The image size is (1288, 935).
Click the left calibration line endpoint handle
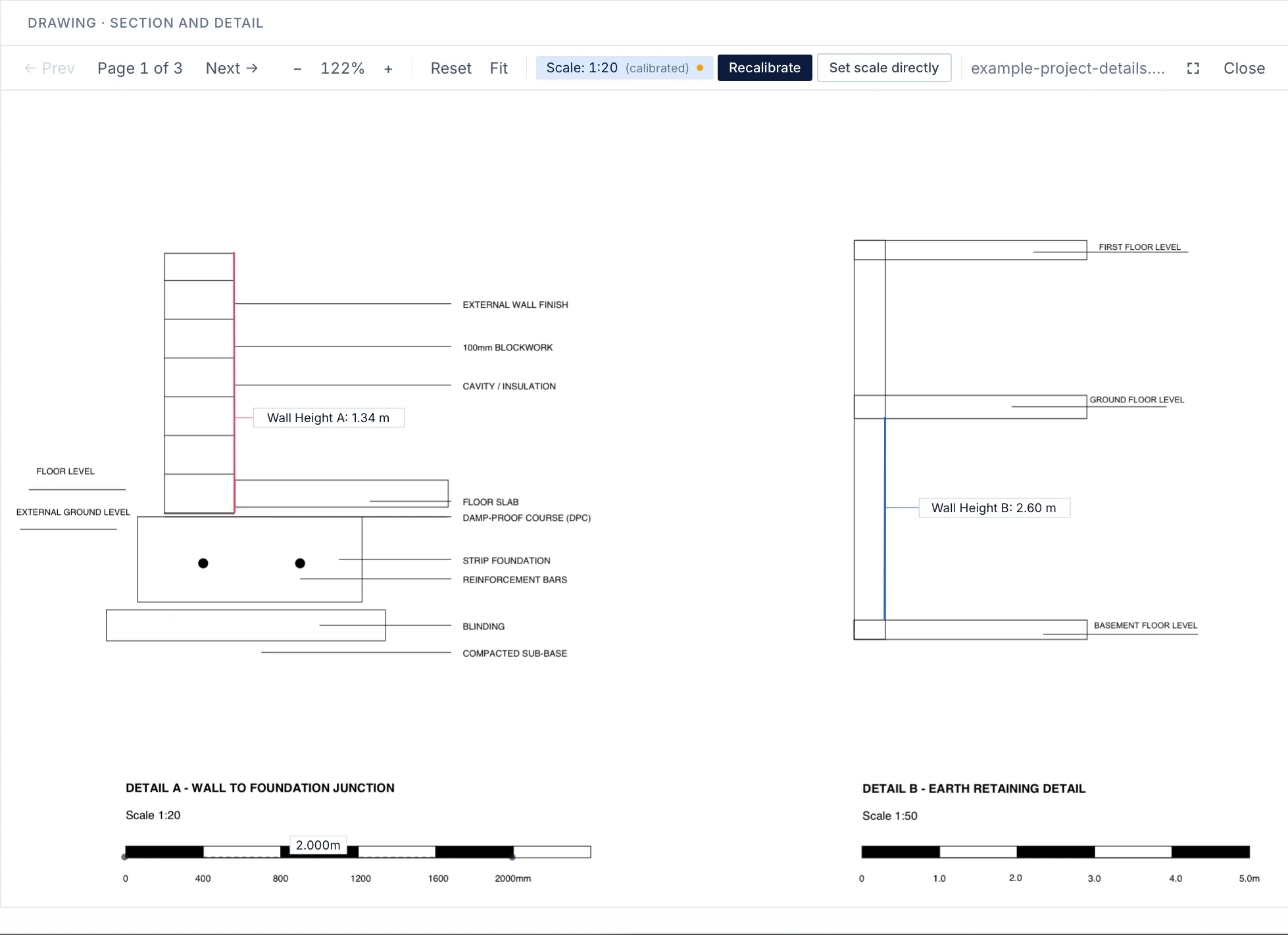tap(124, 857)
